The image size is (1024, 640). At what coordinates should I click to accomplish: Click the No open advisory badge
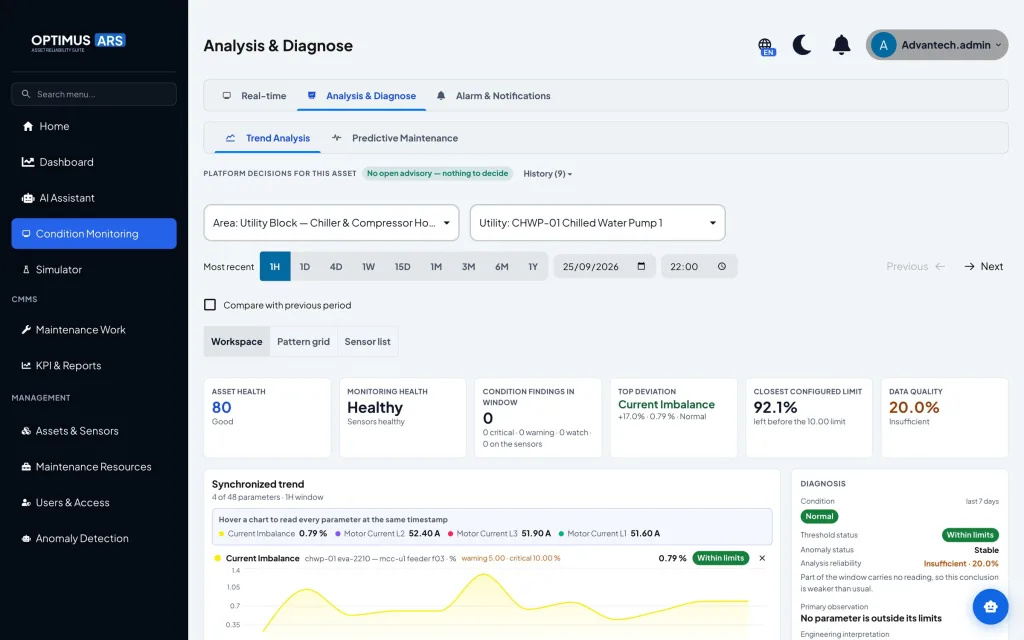coord(437,174)
